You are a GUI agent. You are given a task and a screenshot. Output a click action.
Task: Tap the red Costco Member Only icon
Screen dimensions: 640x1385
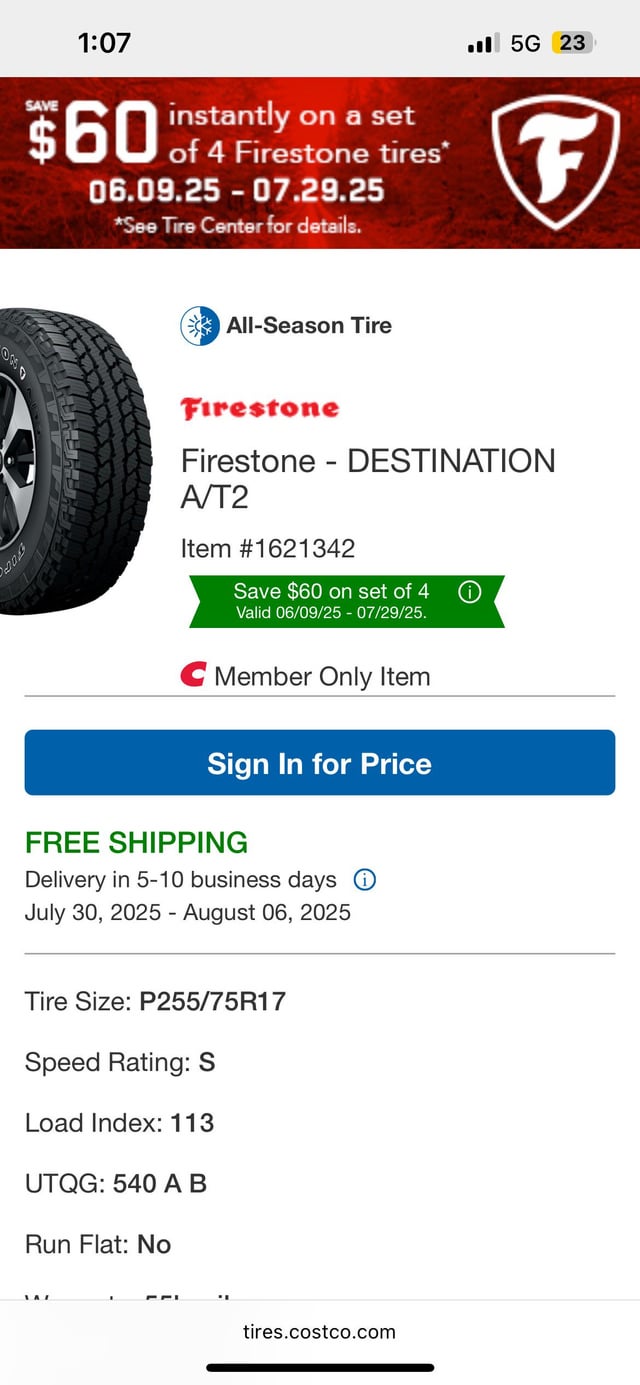pos(193,676)
